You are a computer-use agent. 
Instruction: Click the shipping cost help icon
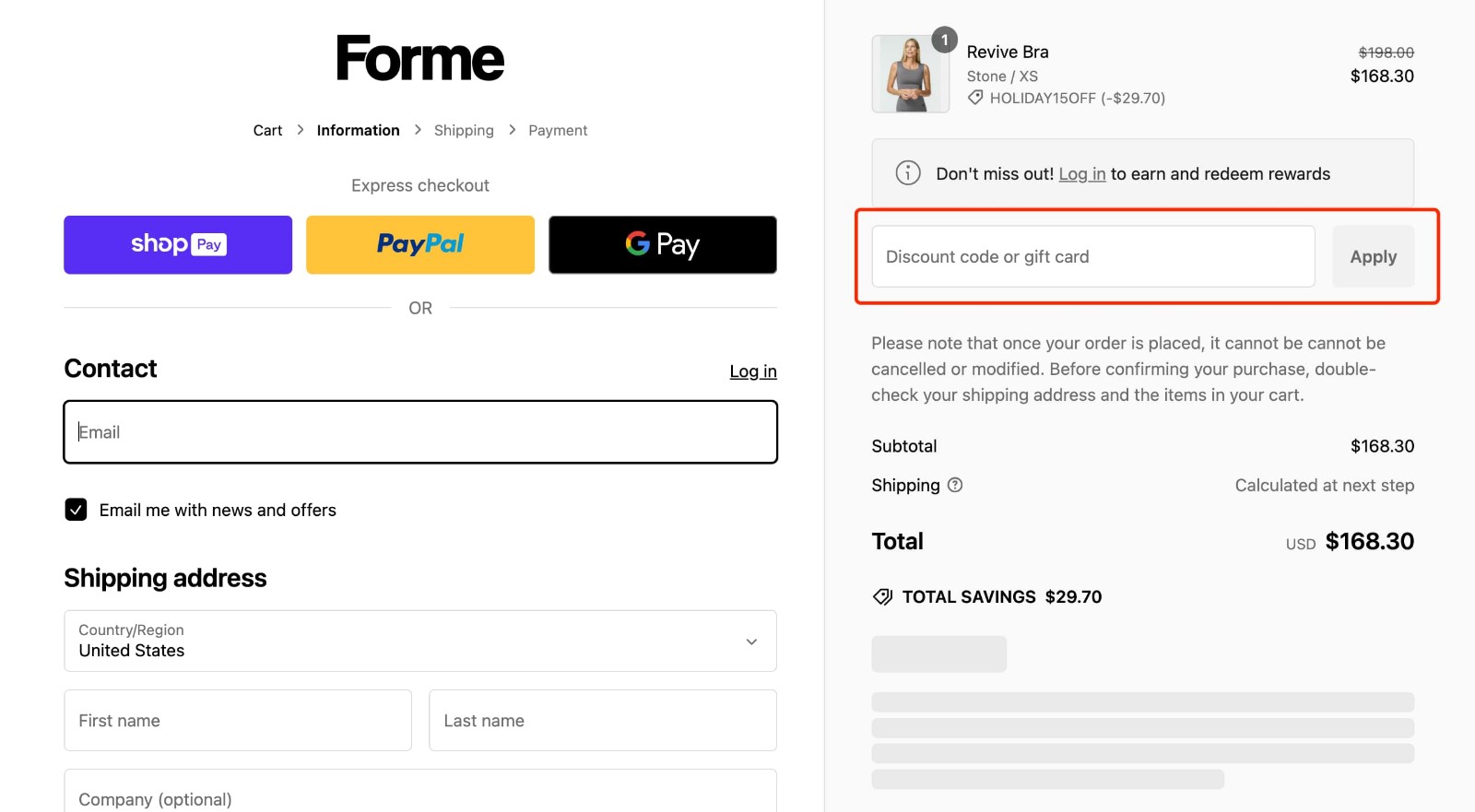coord(956,485)
